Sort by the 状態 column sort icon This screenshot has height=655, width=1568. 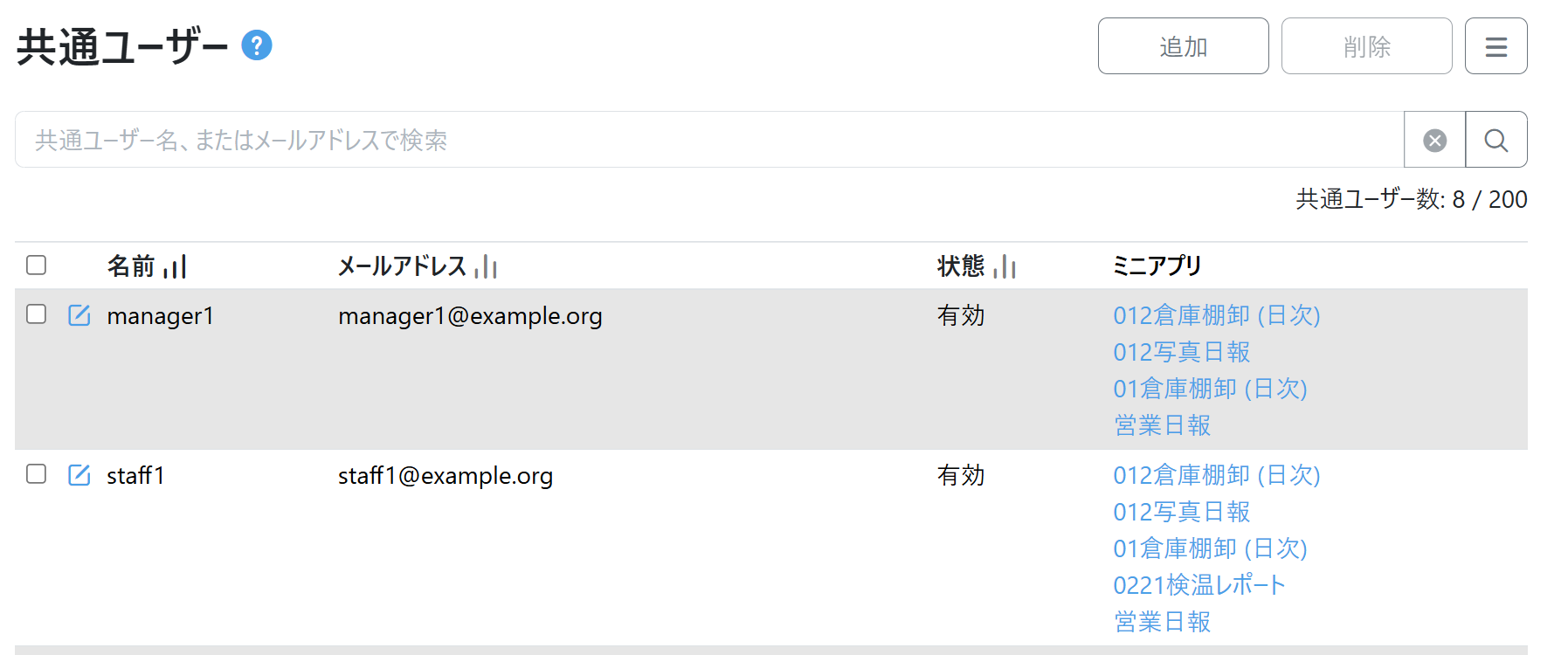1005,266
